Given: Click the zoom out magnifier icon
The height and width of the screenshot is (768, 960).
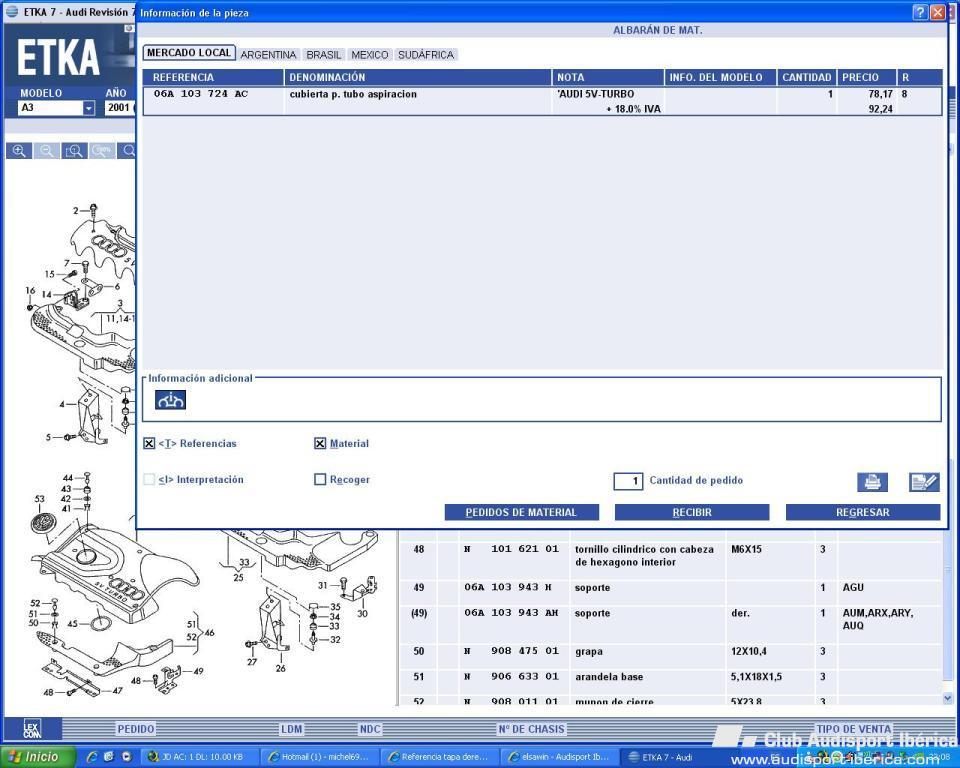Looking at the screenshot, I should [x=47, y=151].
